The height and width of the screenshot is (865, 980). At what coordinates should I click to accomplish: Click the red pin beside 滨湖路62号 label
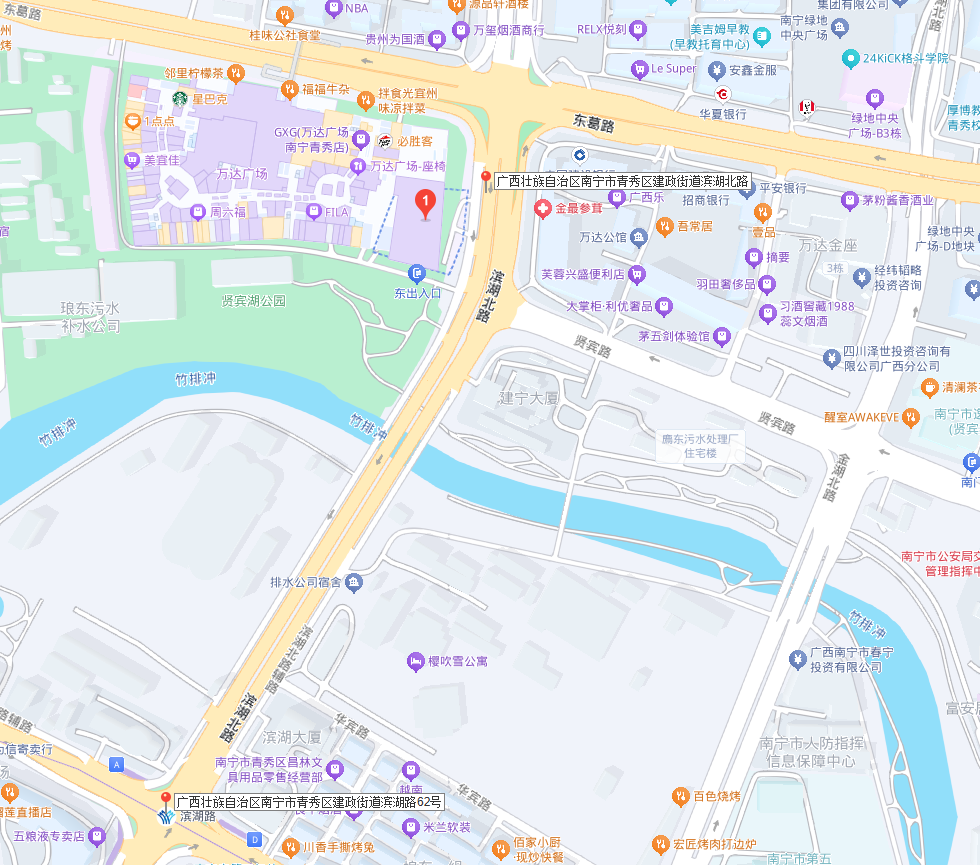click(166, 801)
